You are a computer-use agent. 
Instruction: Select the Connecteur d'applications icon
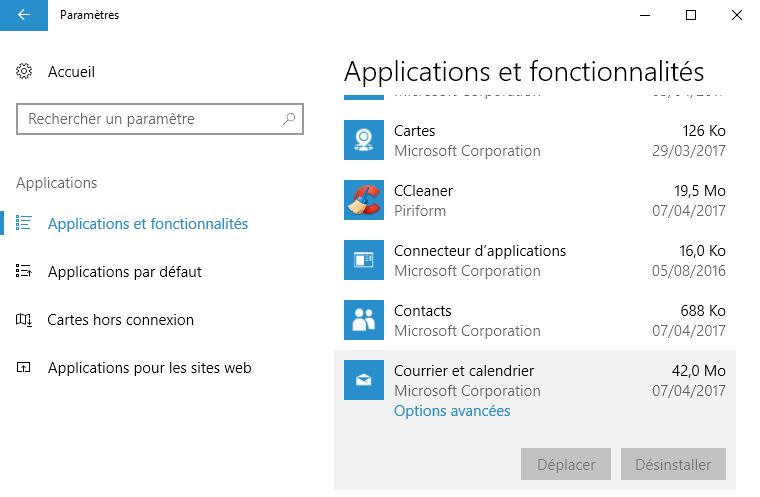coord(364,260)
